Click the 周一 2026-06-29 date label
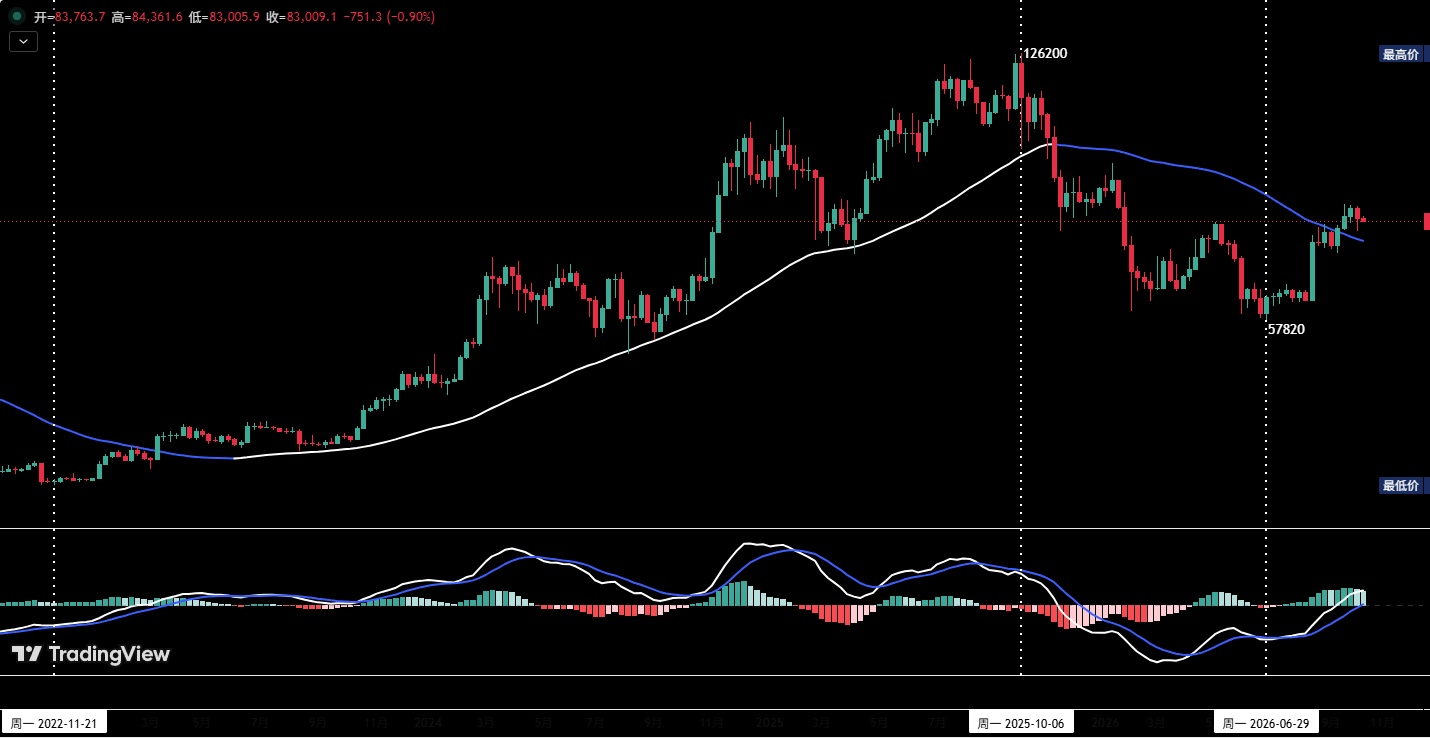 [x=1267, y=722]
